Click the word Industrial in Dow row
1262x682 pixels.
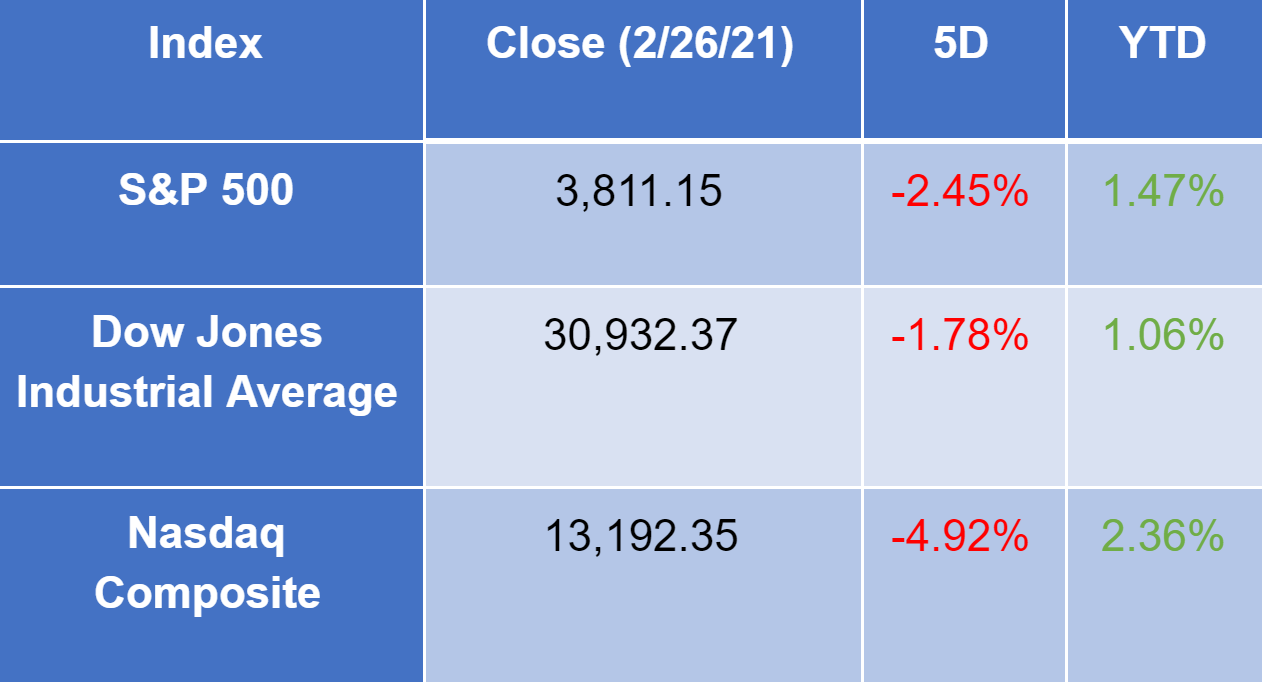(115, 392)
